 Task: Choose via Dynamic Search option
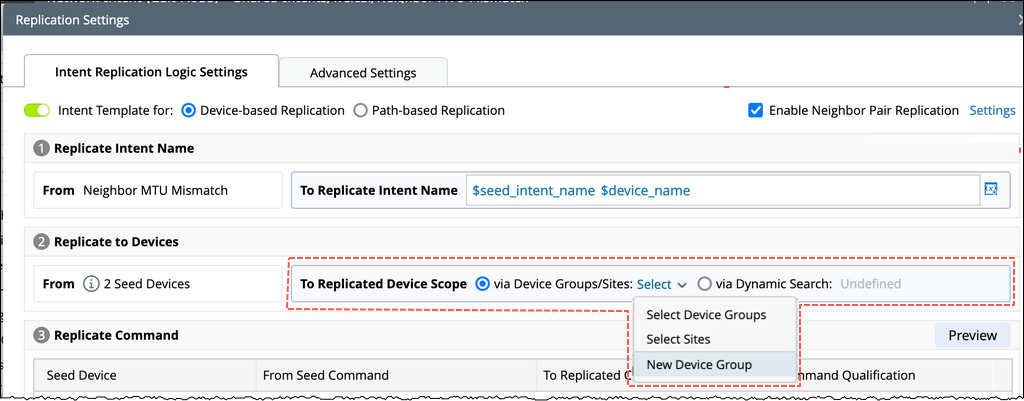(704, 284)
